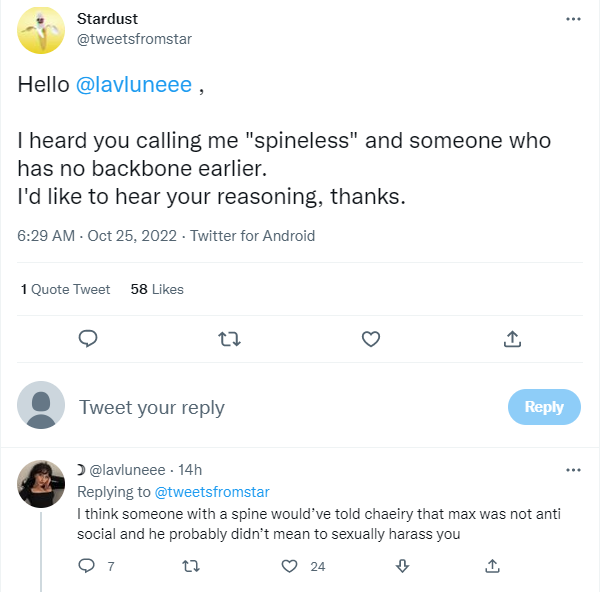601x592 pixels.
Task: Share lavluneee's reply
Action: click(492, 566)
